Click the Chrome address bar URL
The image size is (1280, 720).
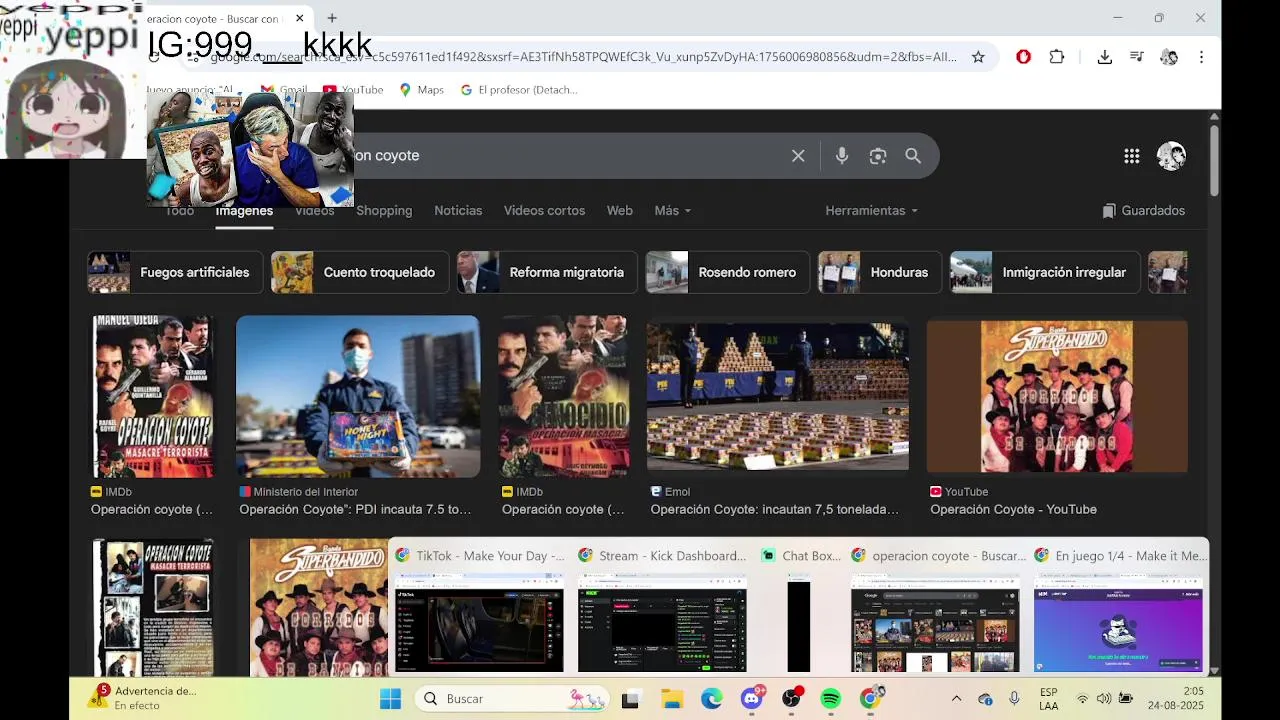pyautogui.click(x=583, y=57)
